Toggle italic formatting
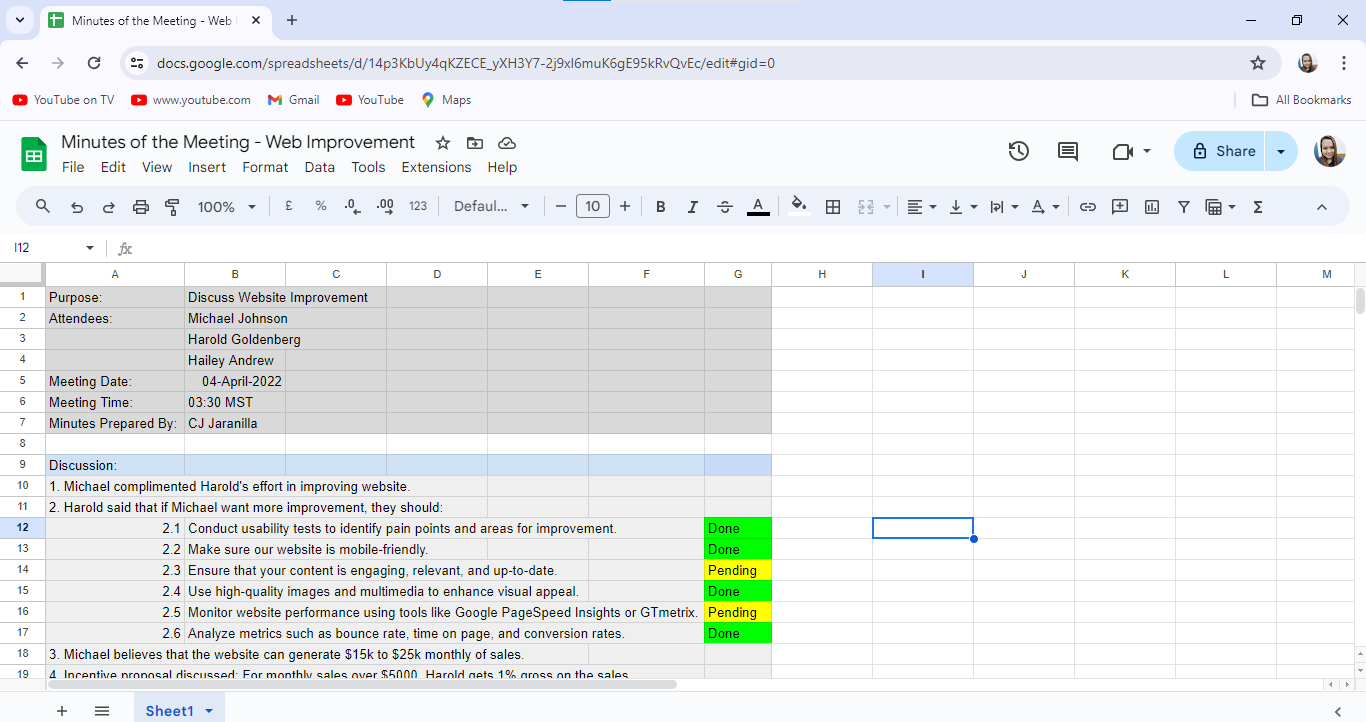 (x=692, y=207)
